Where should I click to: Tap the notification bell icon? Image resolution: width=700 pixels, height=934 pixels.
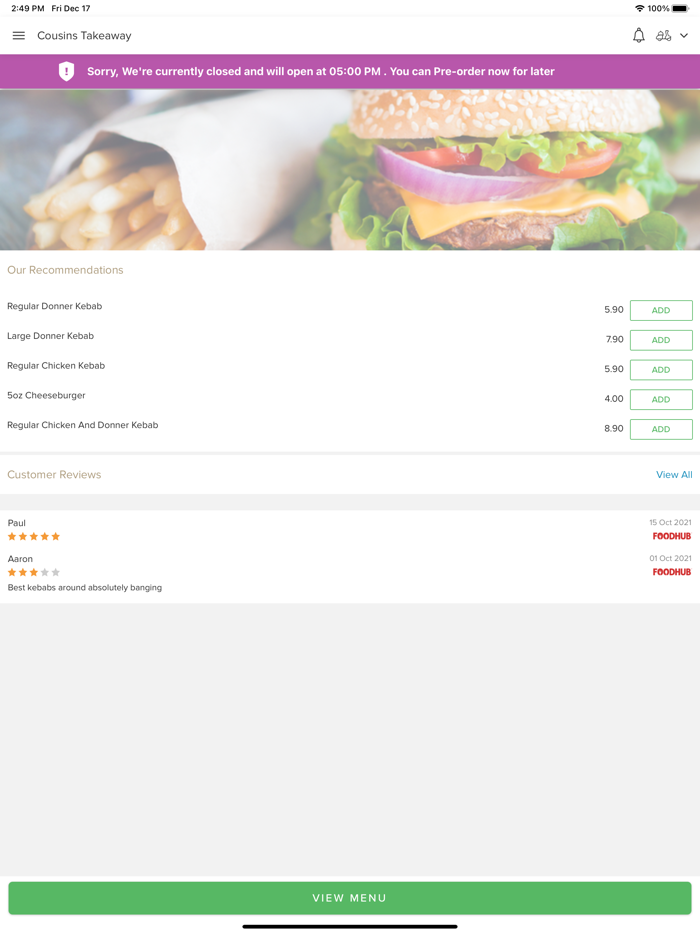pyautogui.click(x=639, y=36)
